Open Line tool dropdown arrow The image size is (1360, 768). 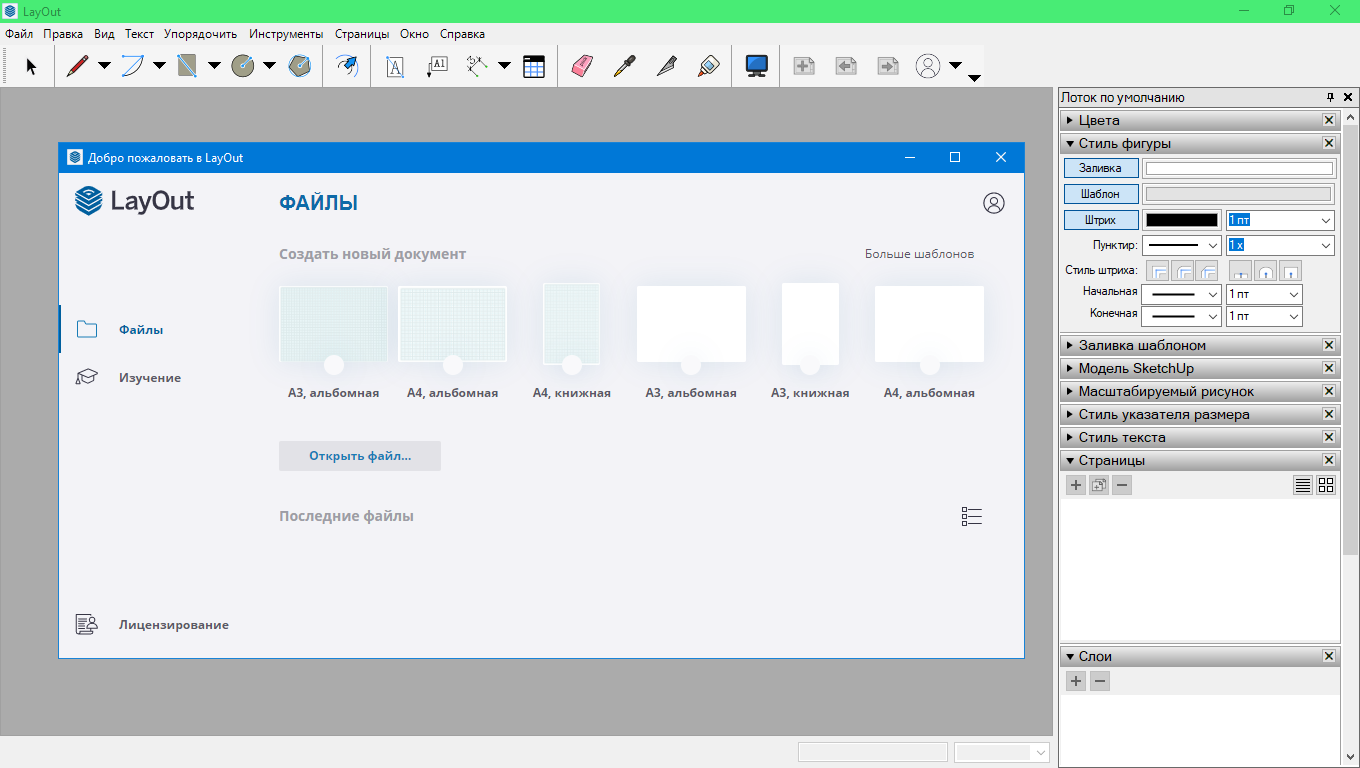[104, 66]
